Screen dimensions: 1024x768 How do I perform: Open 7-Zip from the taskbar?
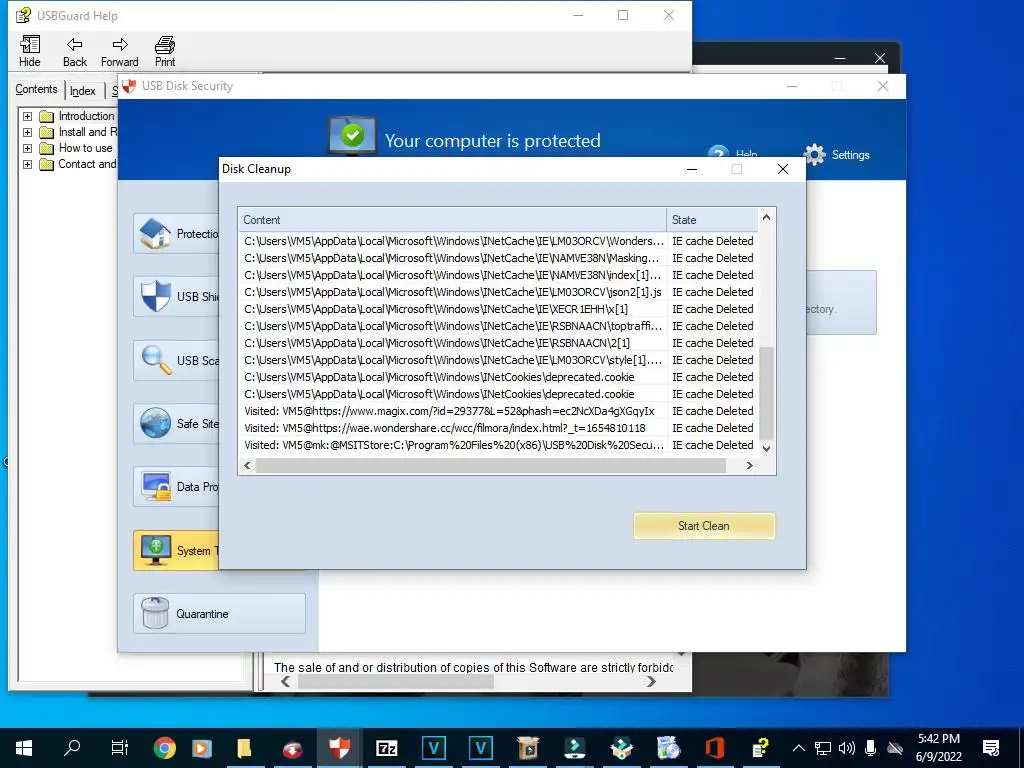click(x=387, y=748)
